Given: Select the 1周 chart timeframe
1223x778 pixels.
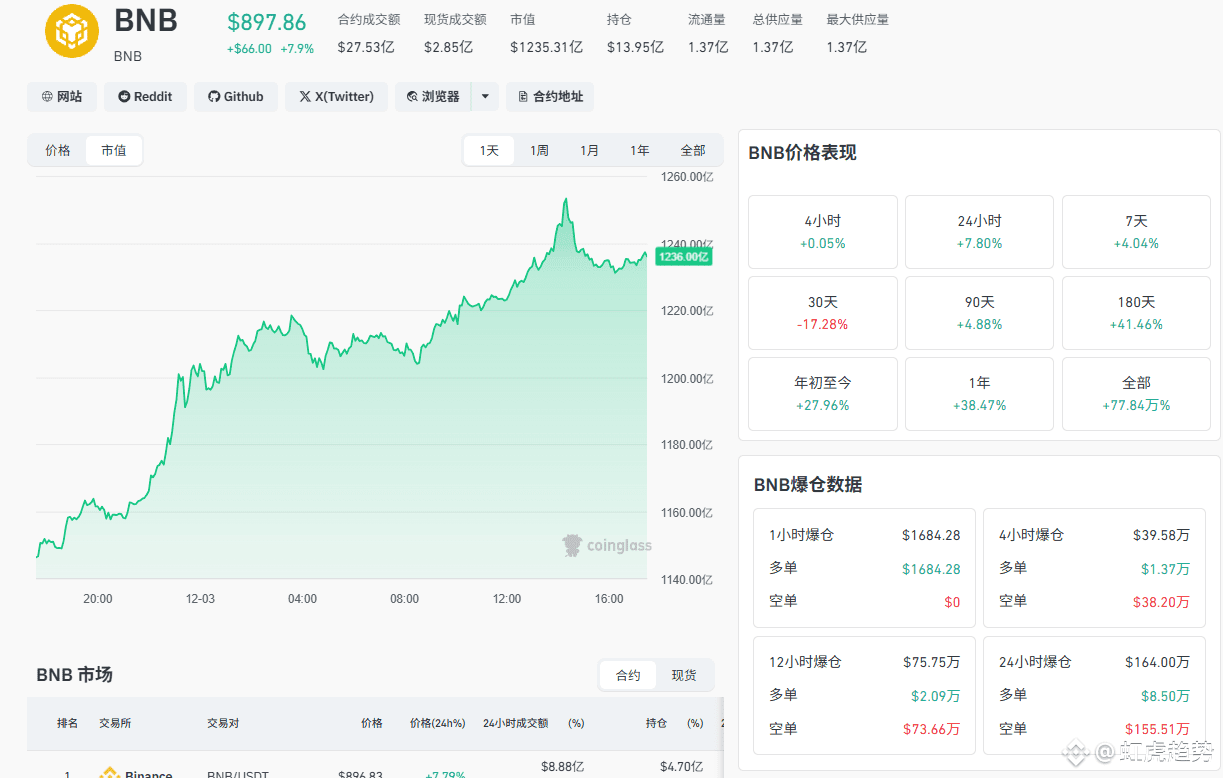Looking at the screenshot, I should click(539, 151).
